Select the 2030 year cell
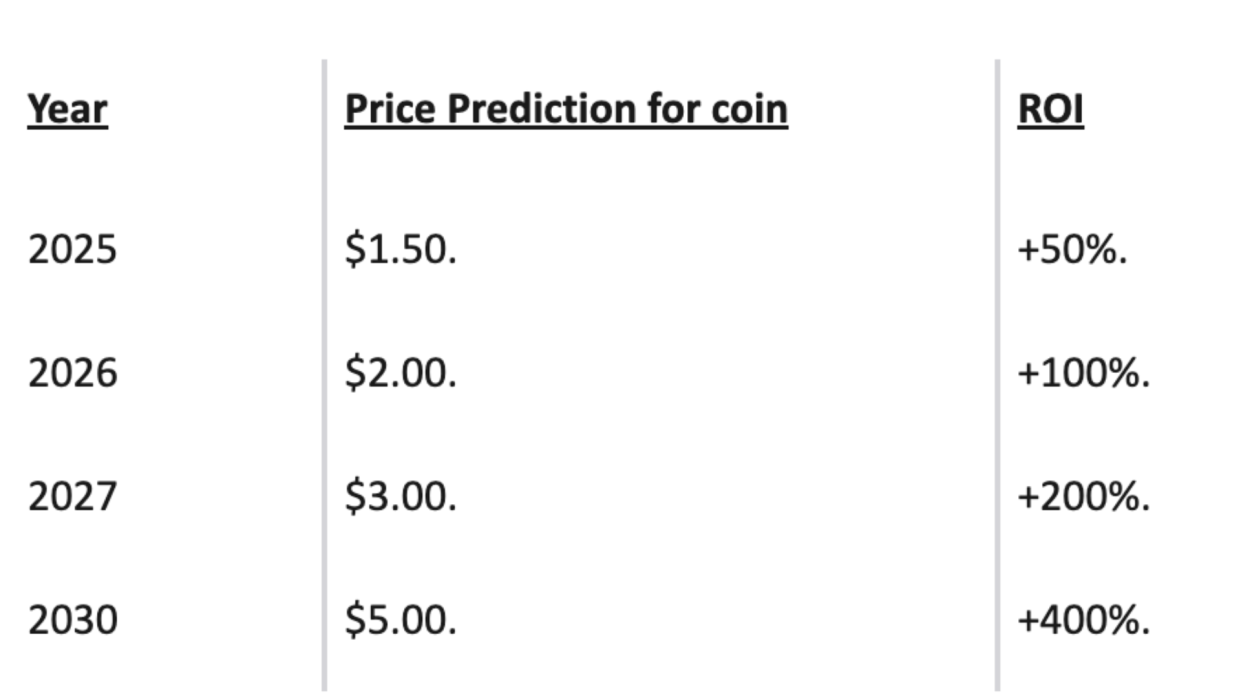This screenshot has width=1240, height=698. tap(72, 620)
